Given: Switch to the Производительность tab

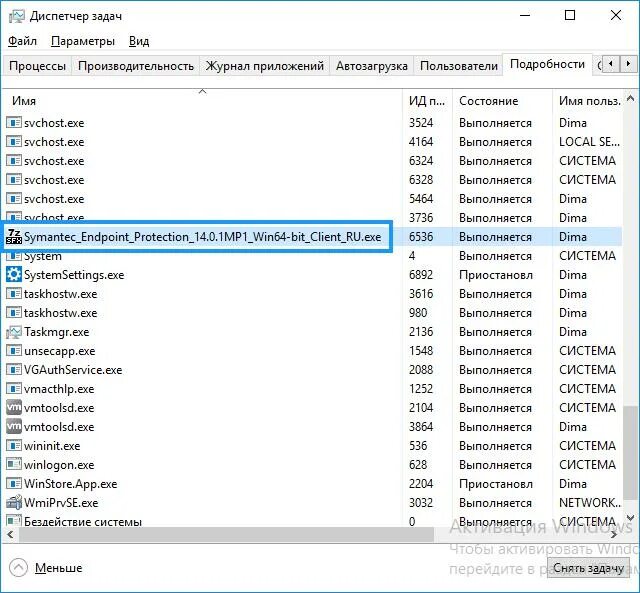Looking at the screenshot, I should click(136, 66).
